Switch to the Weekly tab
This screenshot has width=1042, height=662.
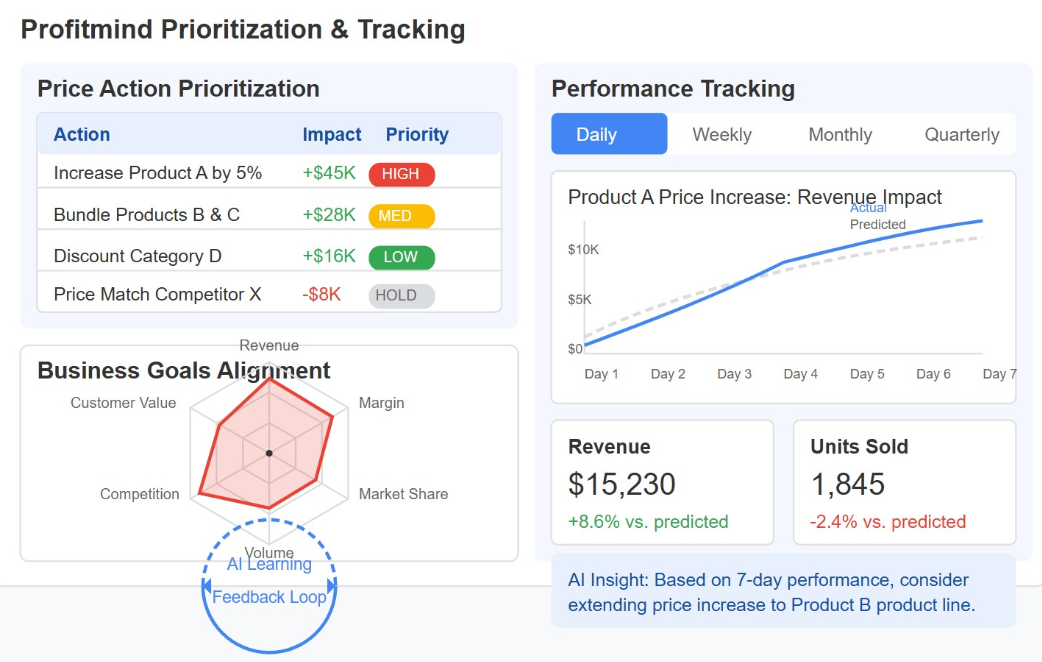[x=721, y=134]
